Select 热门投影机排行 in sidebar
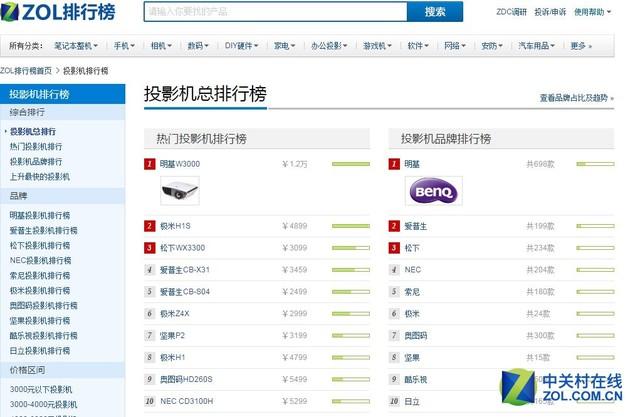The height and width of the screenshot is (417, 640). (36, 146)
